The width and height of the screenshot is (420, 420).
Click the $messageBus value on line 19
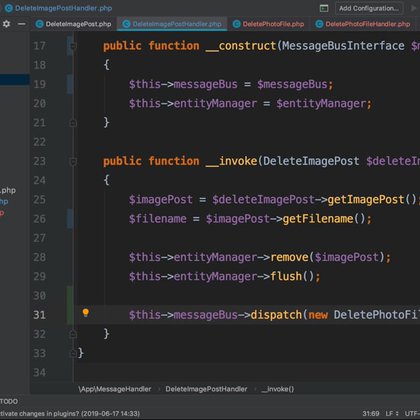(292, 84)
